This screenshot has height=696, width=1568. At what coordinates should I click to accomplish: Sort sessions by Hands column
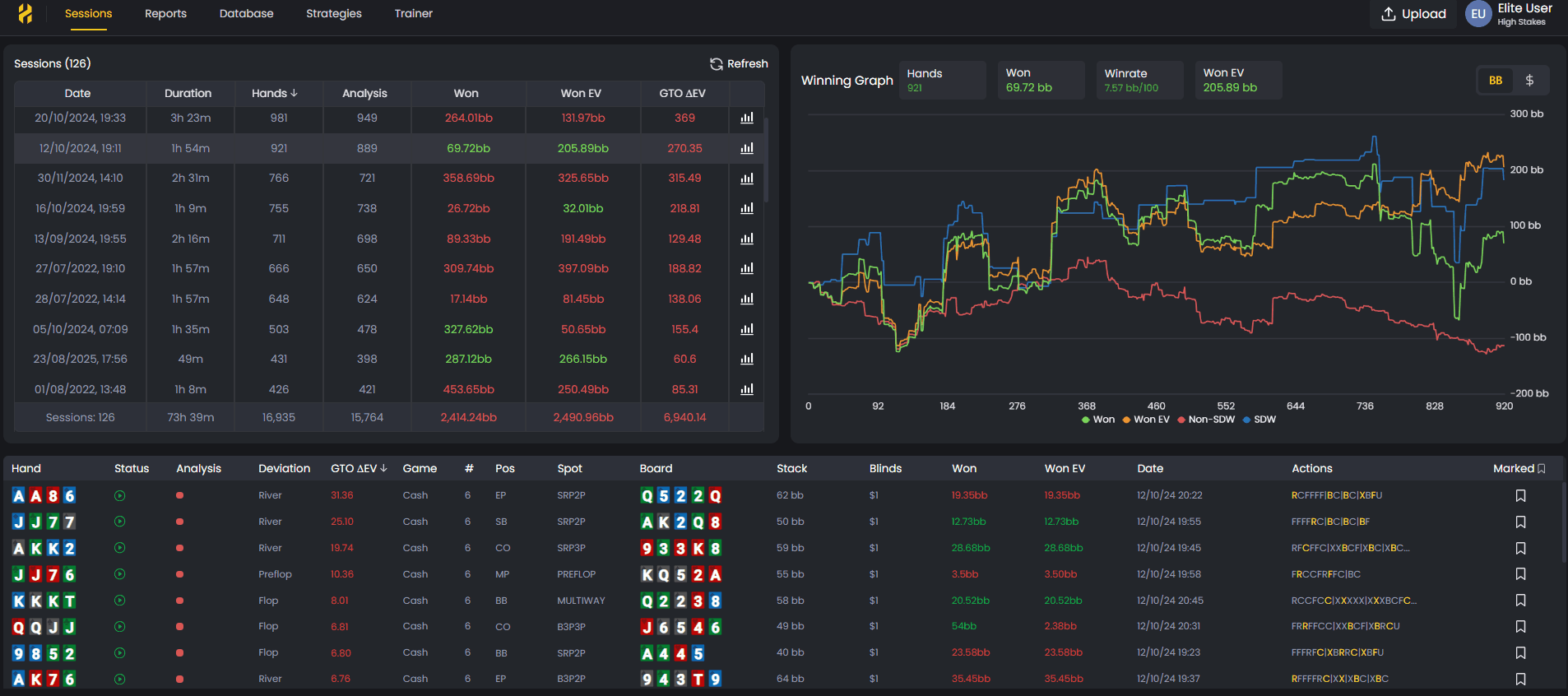pyautogui.click(x=275, y=93)
